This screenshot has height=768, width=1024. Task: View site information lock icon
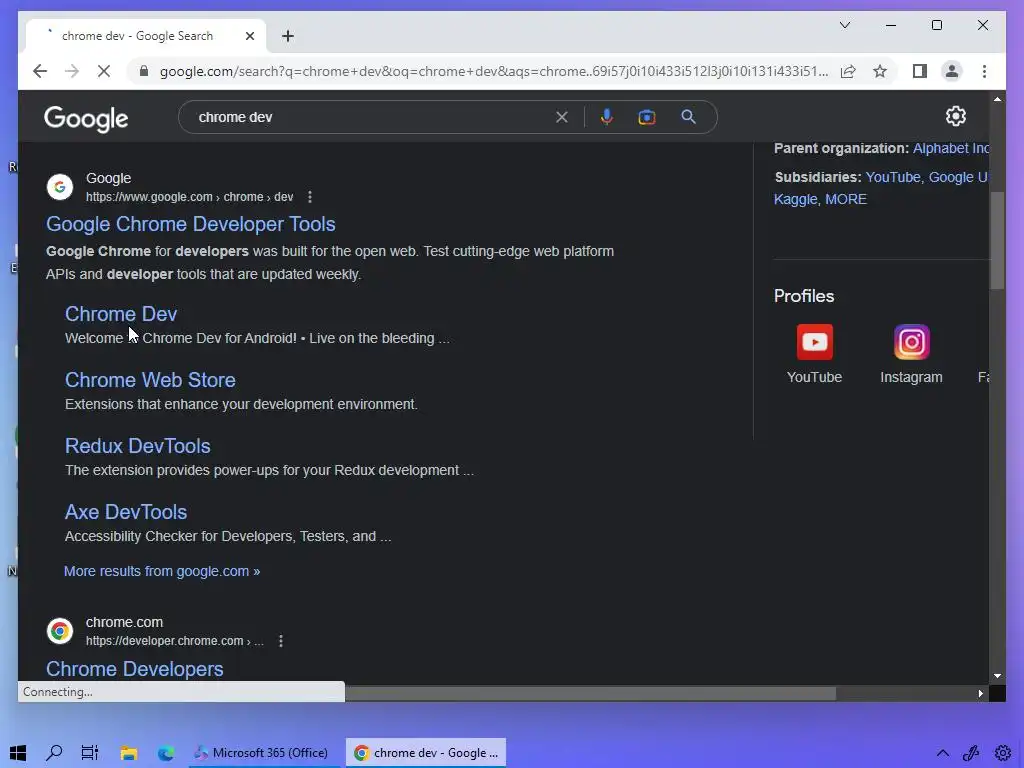[x=144, y=71]
